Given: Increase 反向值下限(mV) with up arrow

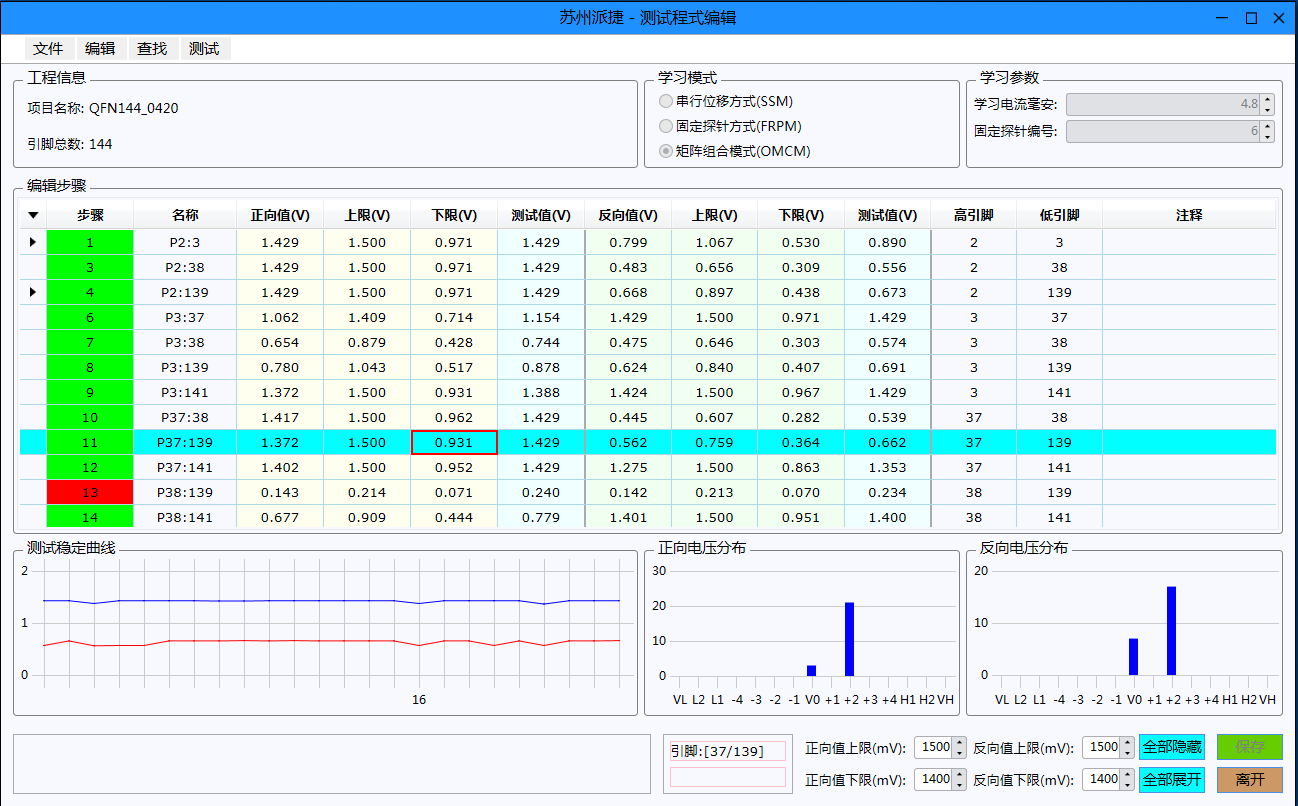Looking at the screenshot, I should tap(1128, 774).
